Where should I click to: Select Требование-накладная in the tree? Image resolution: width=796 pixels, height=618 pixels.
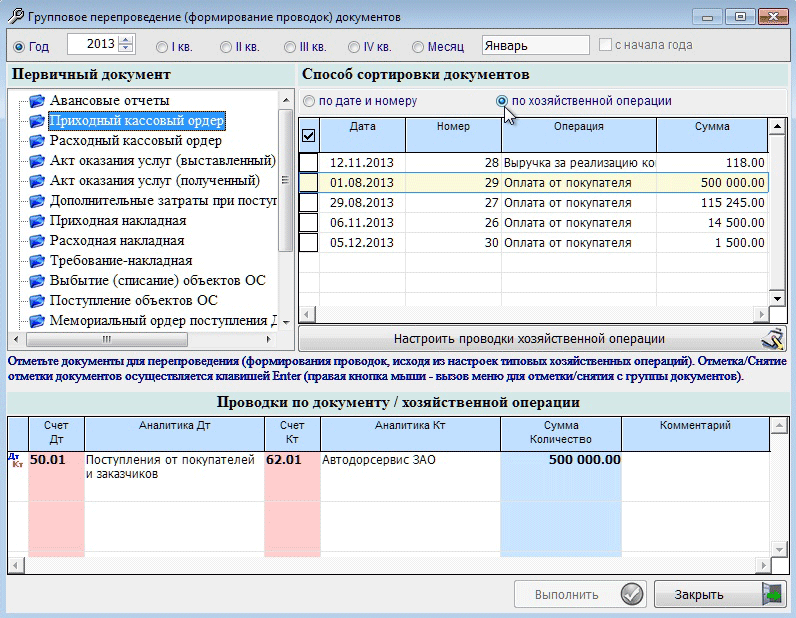point(121,261)
